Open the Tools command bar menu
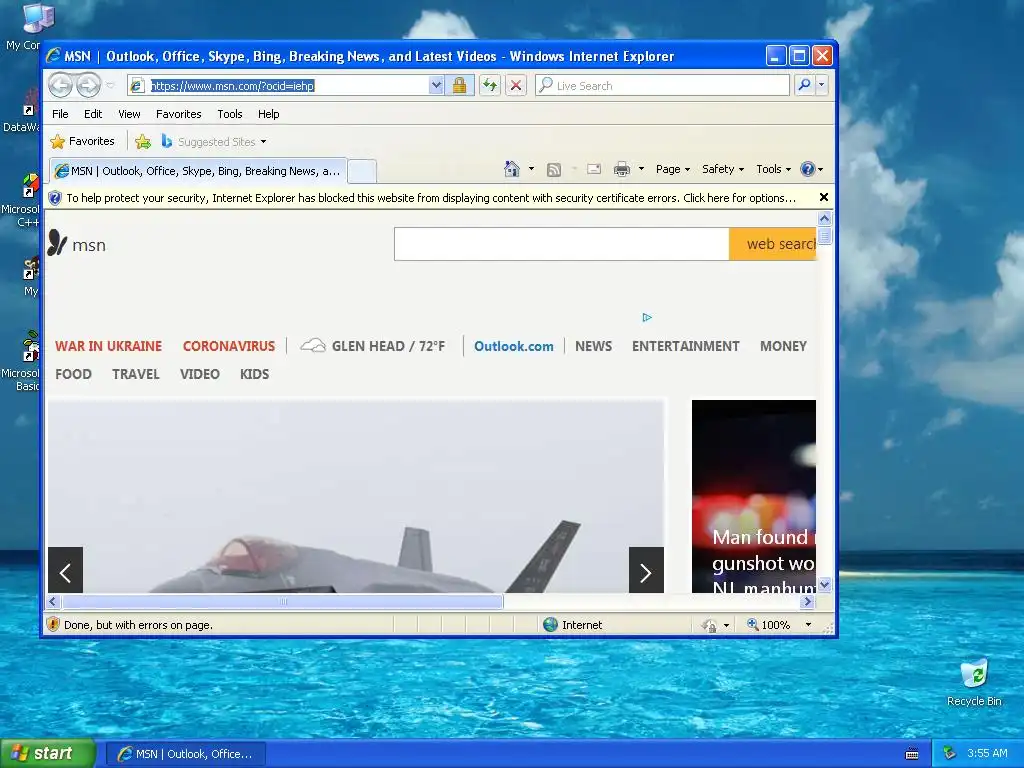Viewport: 1024px width, 768px height. click(x=773, y=169)
